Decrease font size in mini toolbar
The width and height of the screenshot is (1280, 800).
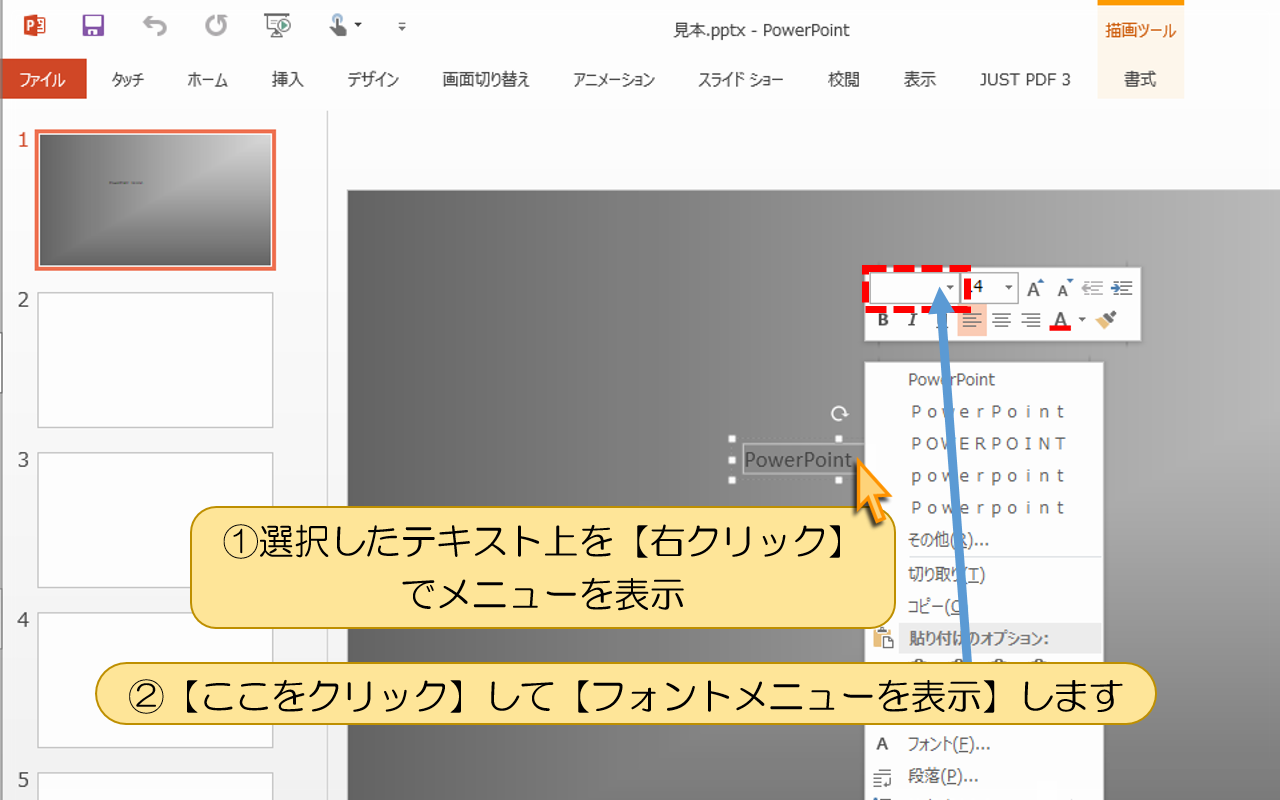pos(1065,288)
